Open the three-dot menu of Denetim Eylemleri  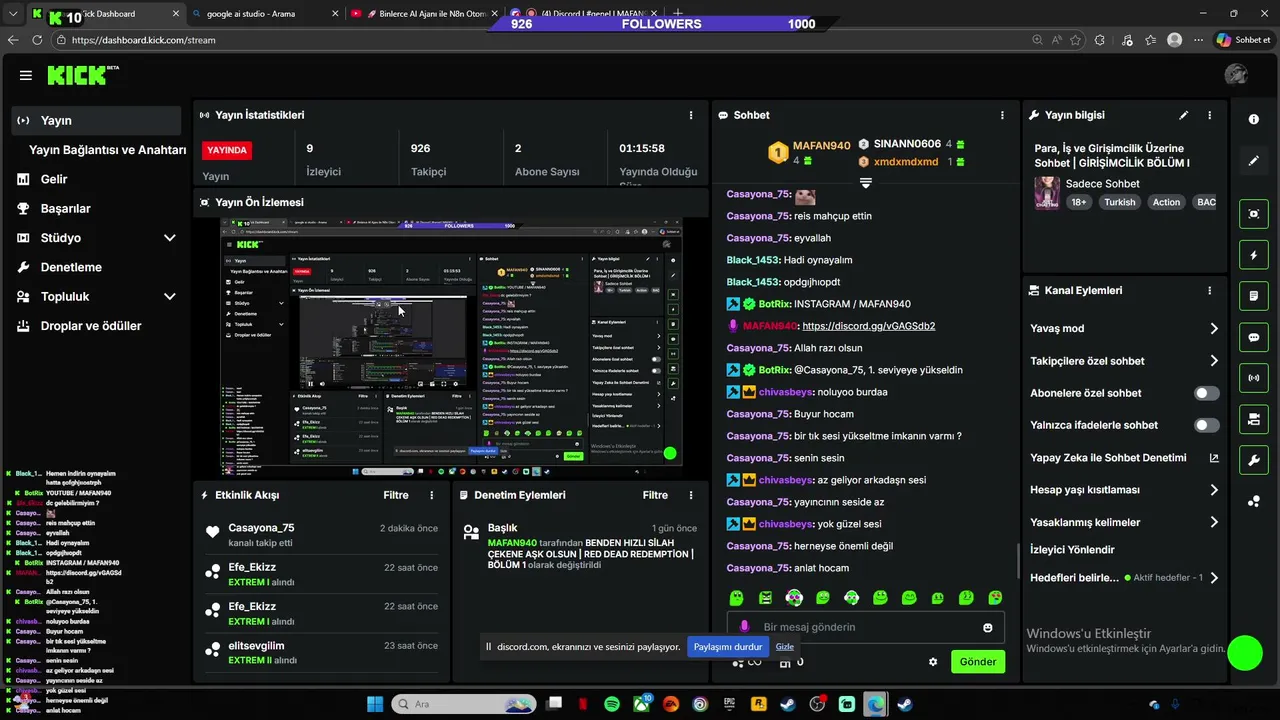[x=690, y=495]
